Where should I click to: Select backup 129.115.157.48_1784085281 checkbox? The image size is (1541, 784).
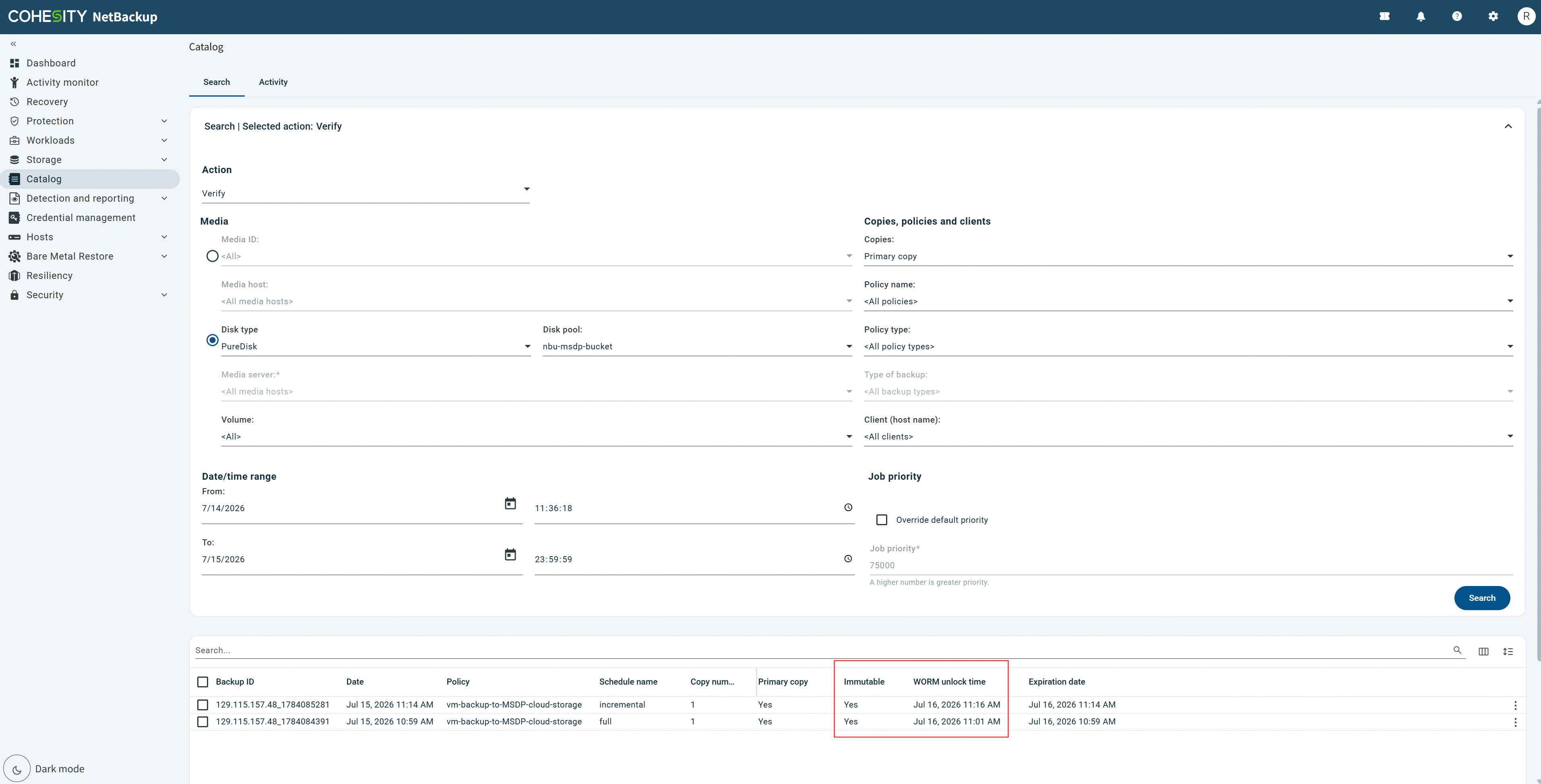pyautogui.click(x=203, y=705)
